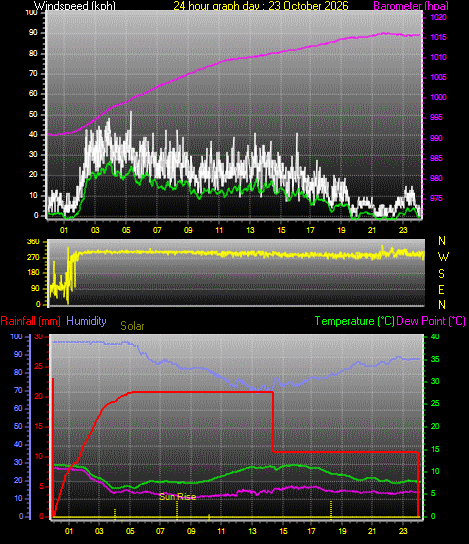Click the 70 value on windspeed axis
The width and height of the screenshot is (469, 544).
33,74
